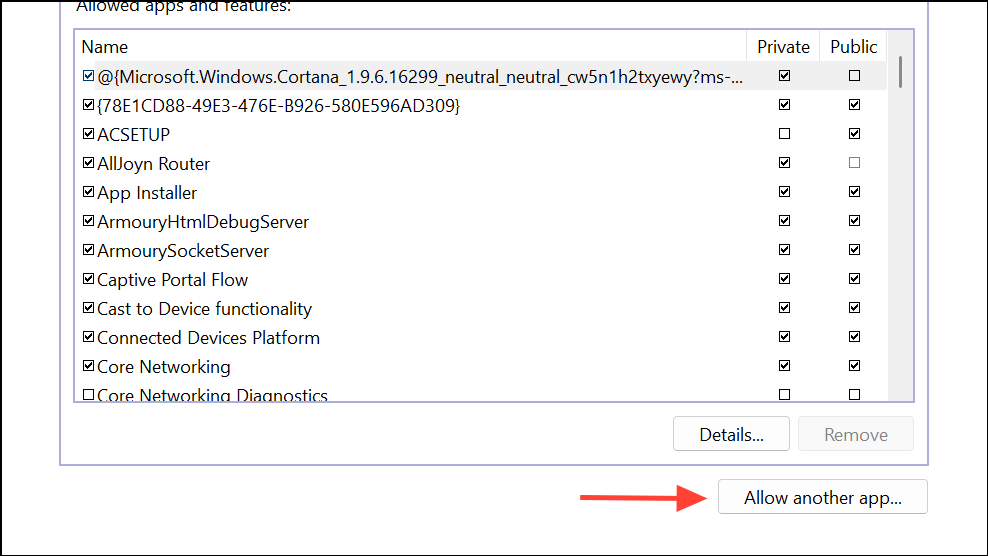Uncheck the ArmourySocketServer app checkbox

click(89, 250)
